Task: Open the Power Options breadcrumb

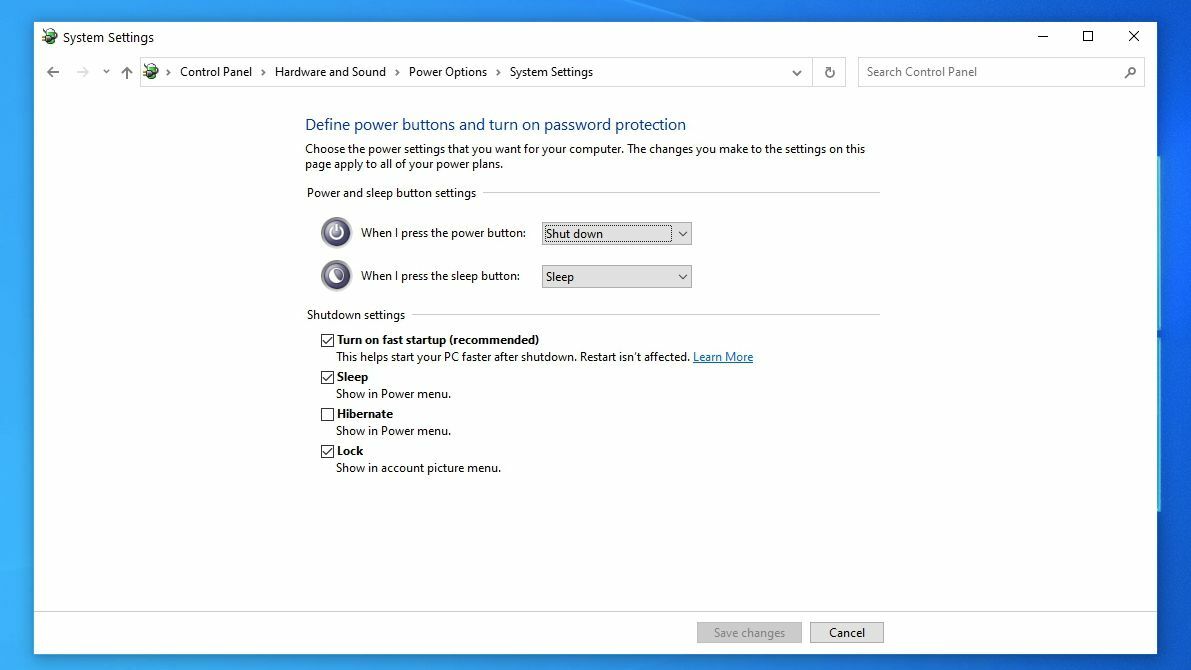Action: coord(447,72)
